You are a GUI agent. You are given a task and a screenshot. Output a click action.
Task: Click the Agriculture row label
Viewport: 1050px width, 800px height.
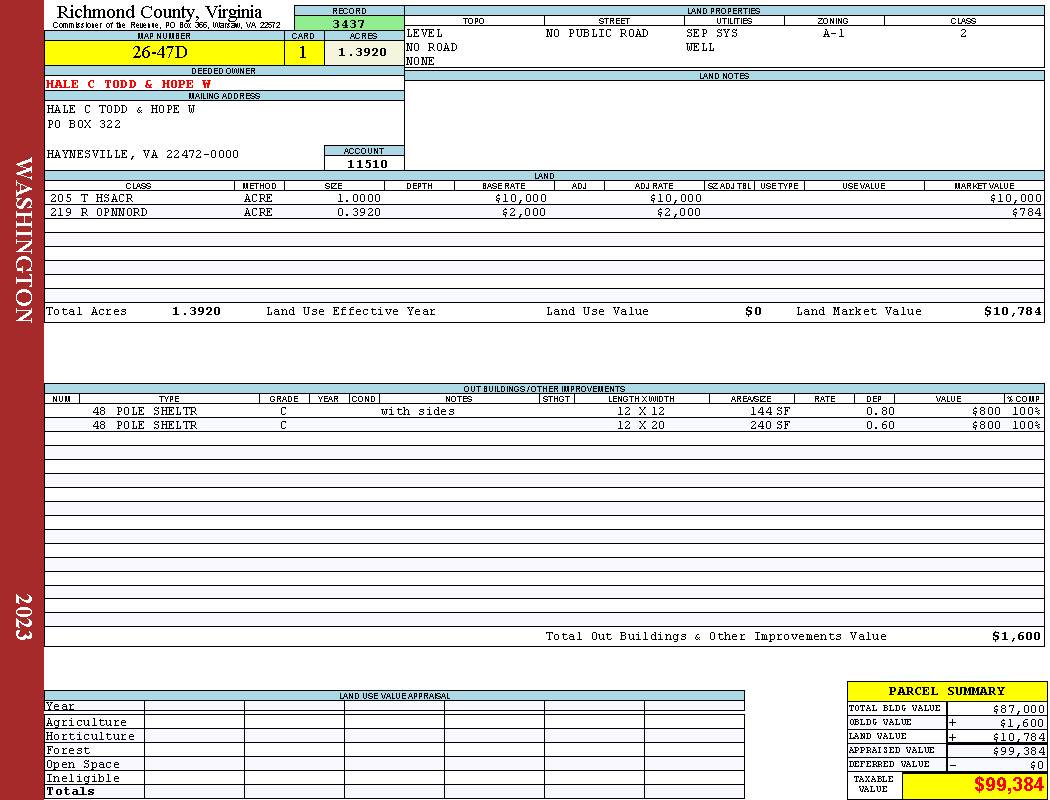(86, 722)
